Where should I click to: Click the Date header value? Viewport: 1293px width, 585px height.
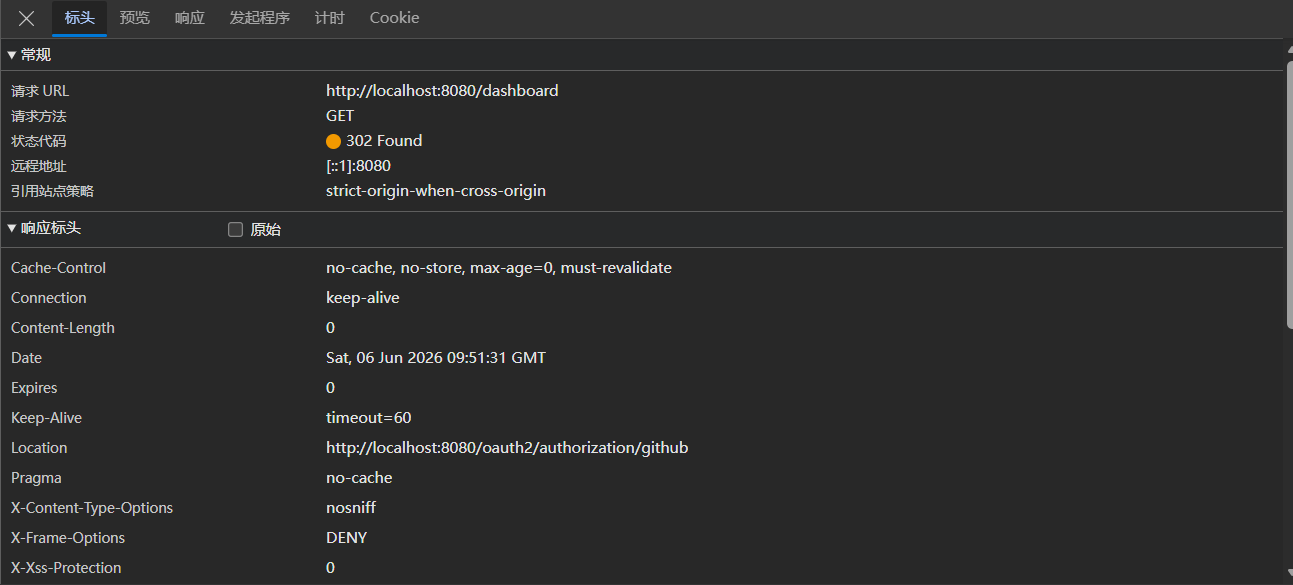436,358
